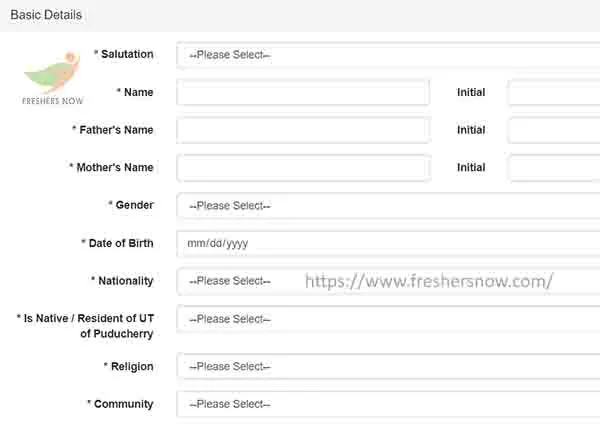The height and width of the screenshot is (425, 600).
Task: Click the Freshers Now logo image
Action: 53,78
